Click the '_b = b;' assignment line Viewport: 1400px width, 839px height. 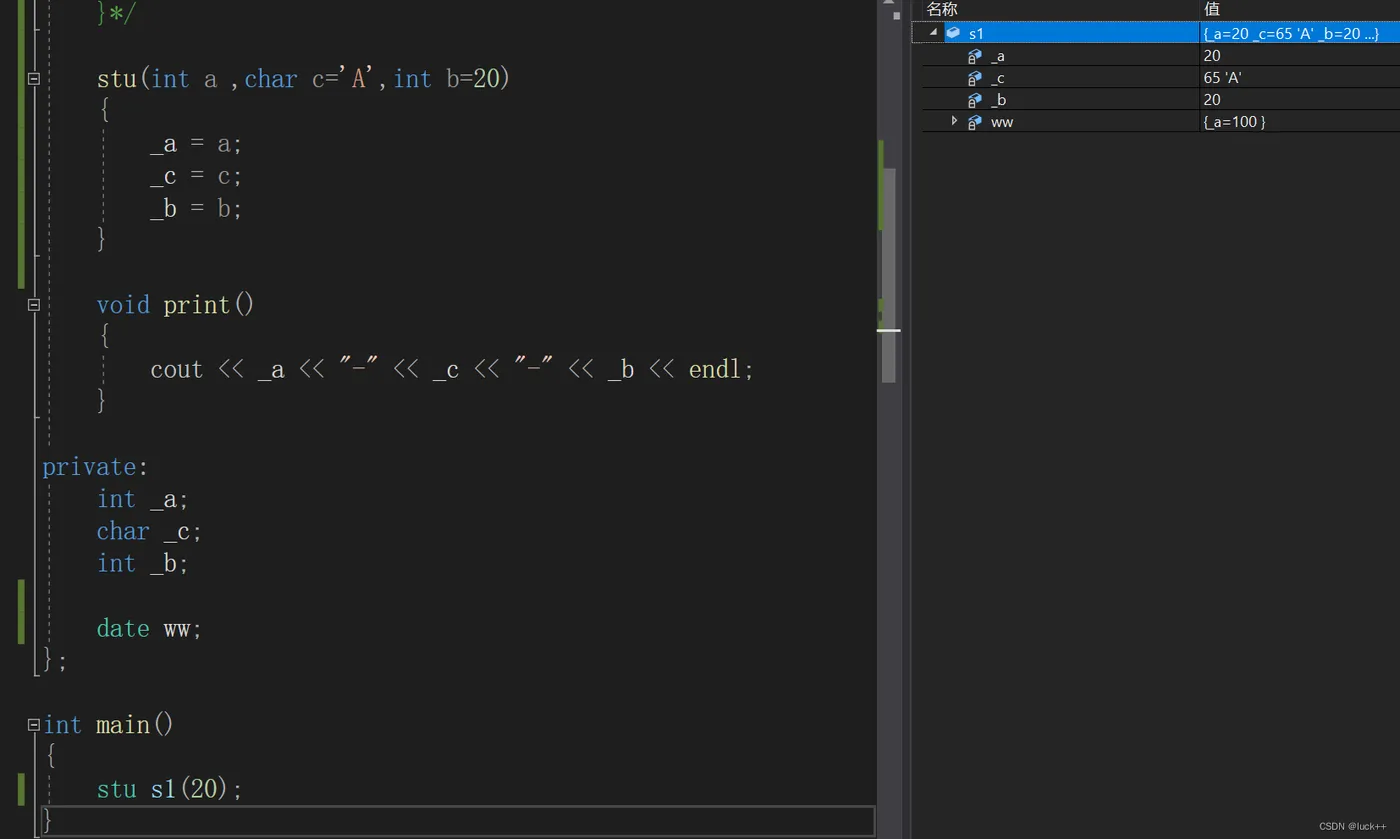coord(196,209)
